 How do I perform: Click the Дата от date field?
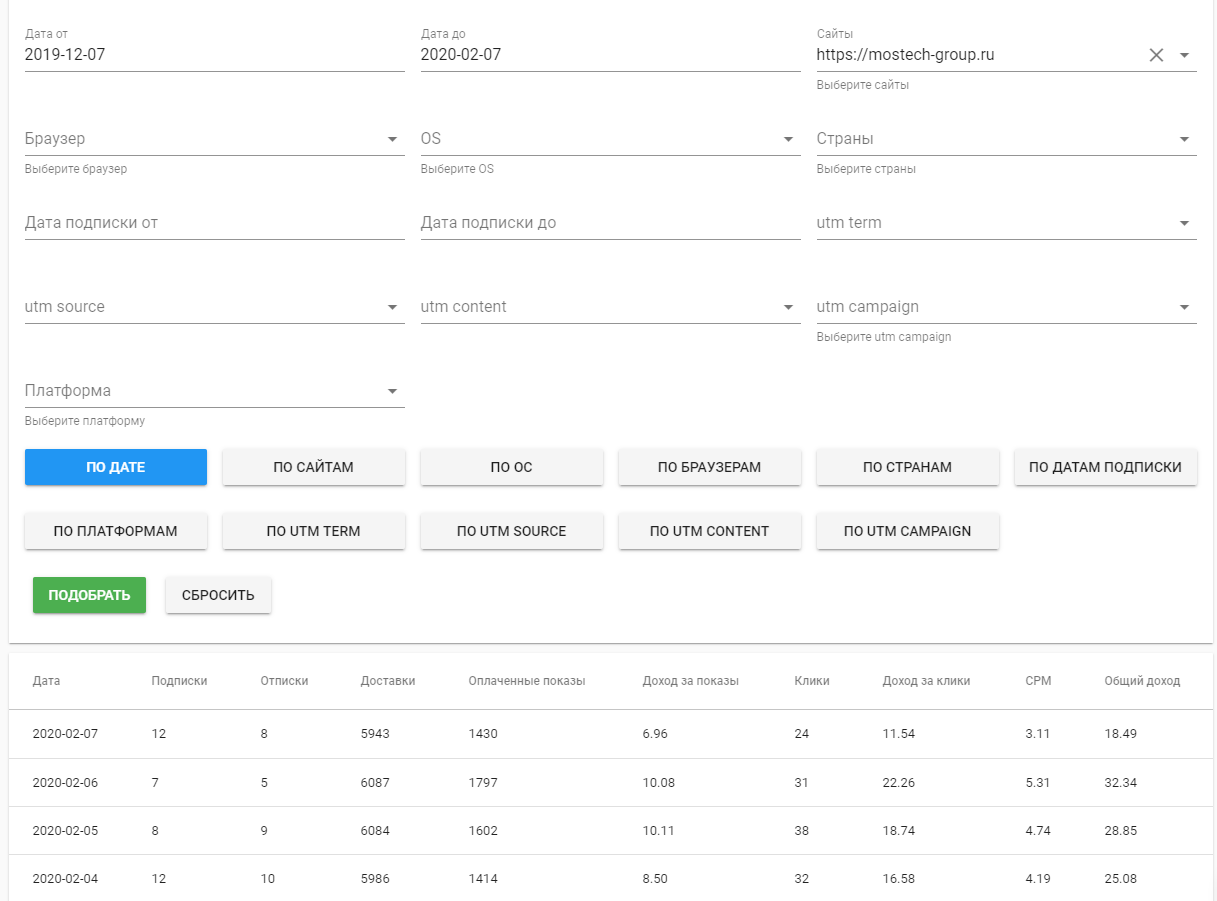(214, 55)
